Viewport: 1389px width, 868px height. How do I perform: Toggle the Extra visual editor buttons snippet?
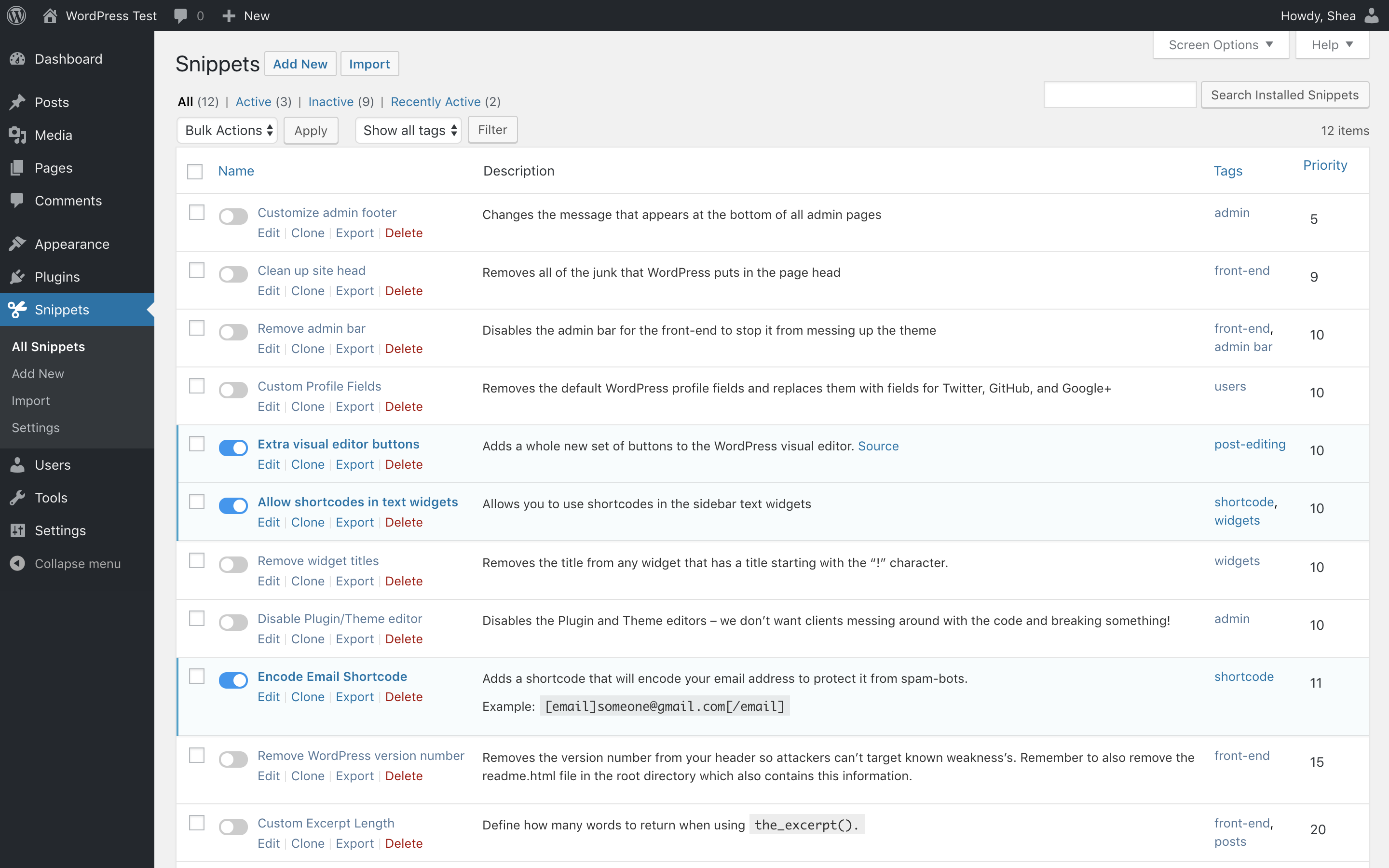[234, 447]
